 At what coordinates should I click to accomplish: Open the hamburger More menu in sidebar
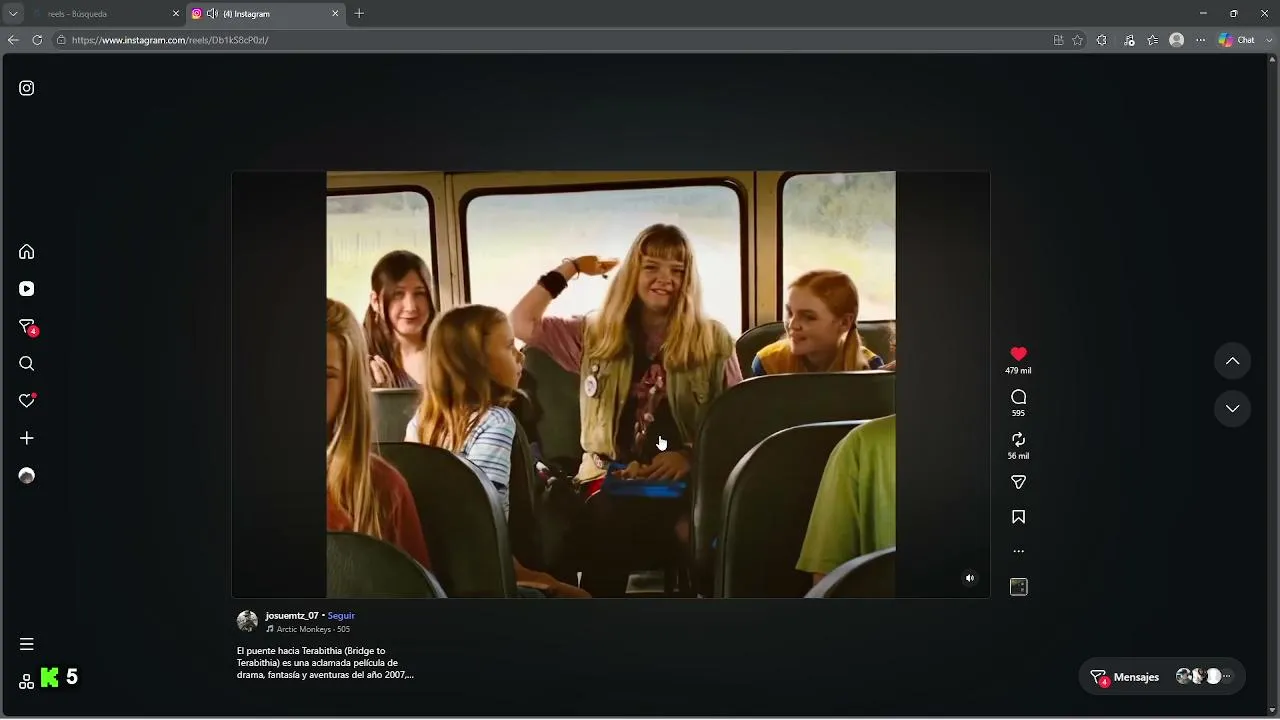[27, 644]
